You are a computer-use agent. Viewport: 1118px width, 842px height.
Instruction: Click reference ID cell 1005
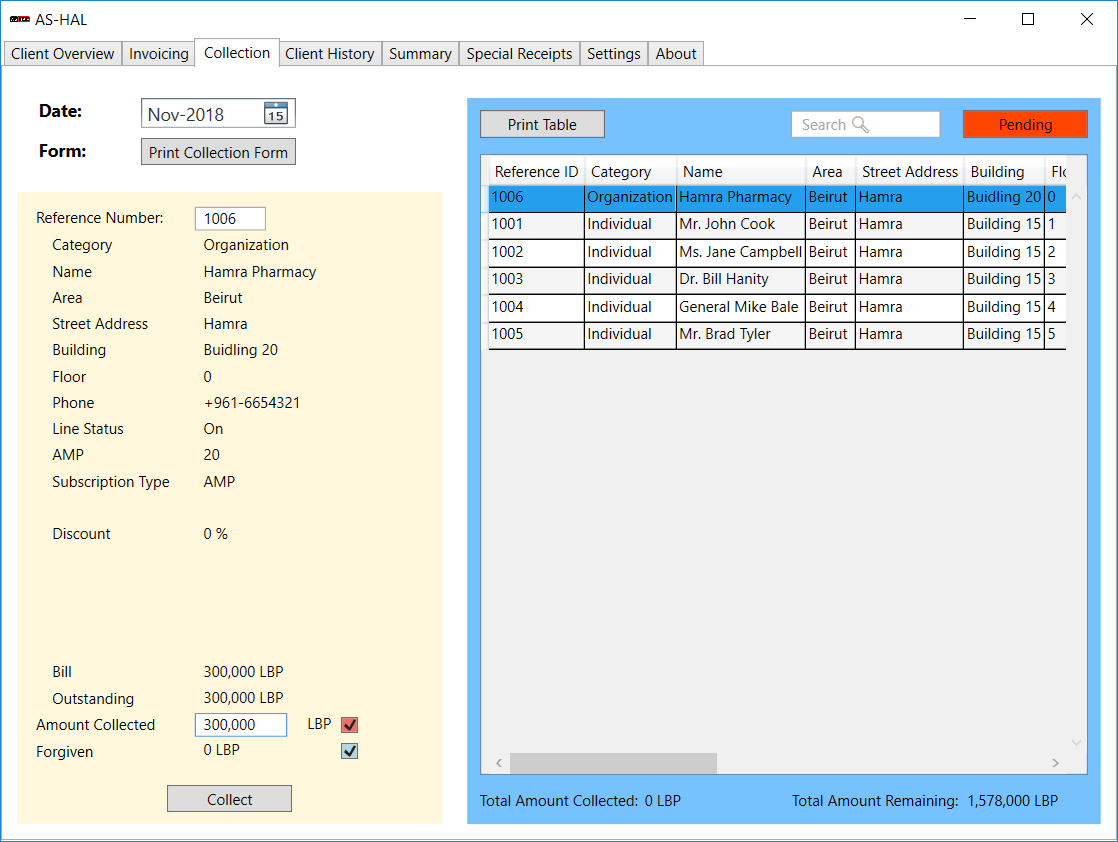(x=536, y=334)
